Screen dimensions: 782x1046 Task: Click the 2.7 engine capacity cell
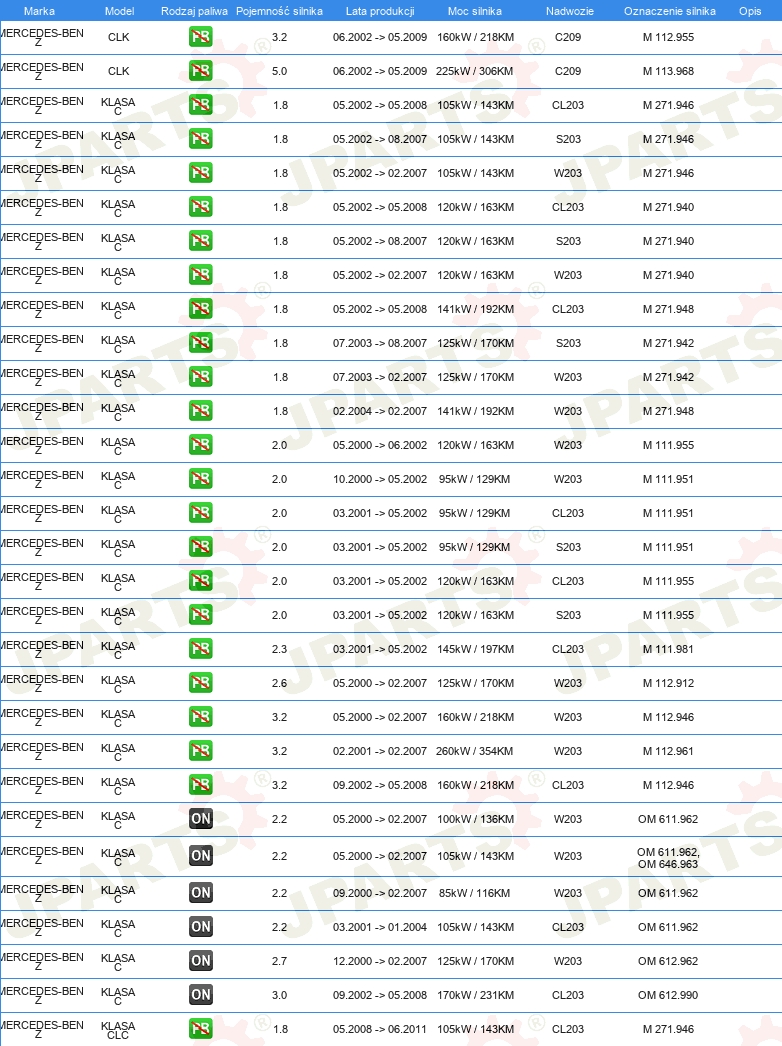pyautogui.click(x=280, y=962)
